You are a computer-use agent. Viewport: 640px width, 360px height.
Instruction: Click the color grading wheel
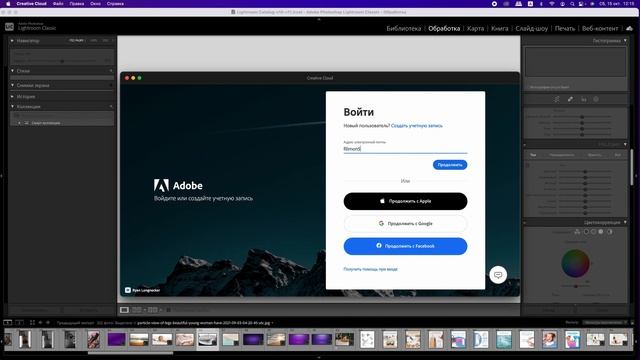[x=575, y=263]
